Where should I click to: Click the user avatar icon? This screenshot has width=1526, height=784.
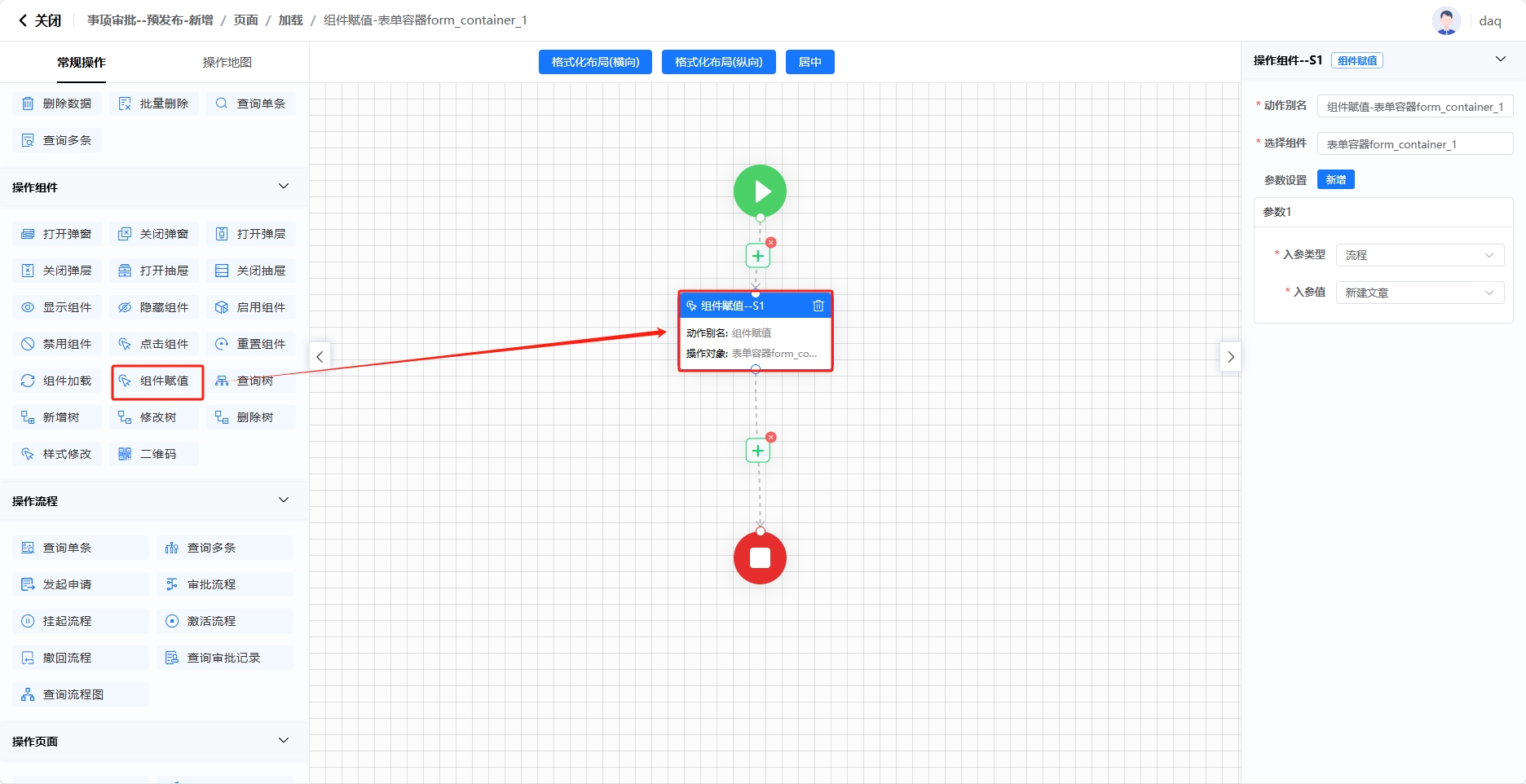[1446, 21]
